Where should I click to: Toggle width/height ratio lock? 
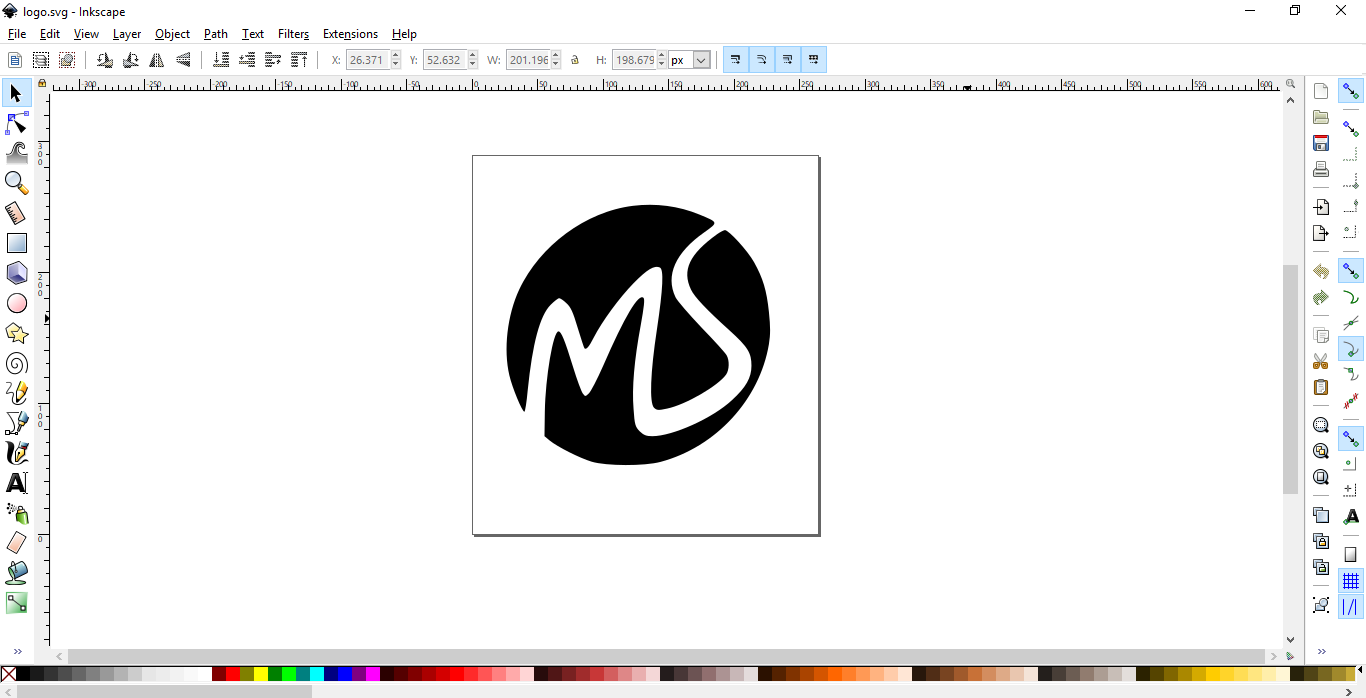point(575,60)
